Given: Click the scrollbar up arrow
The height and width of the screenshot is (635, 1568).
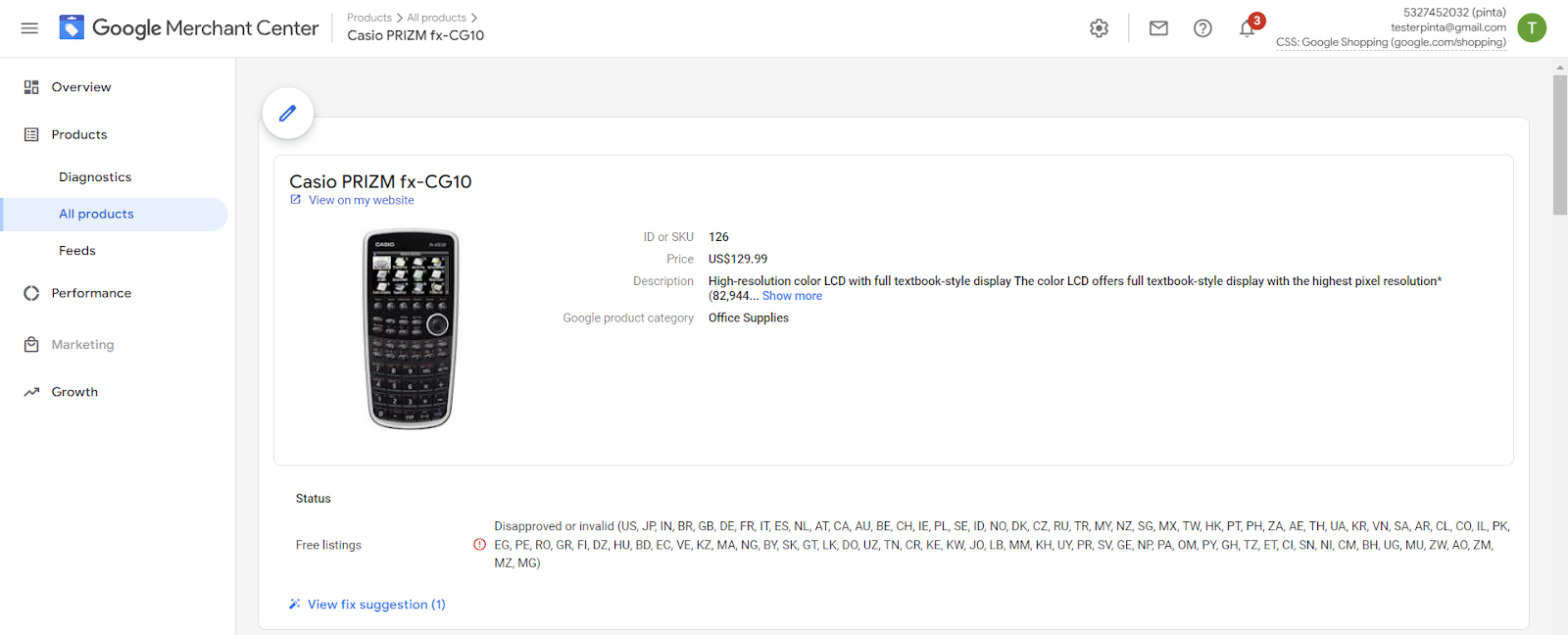Looking at the screenshot, I should [1560, 68].
